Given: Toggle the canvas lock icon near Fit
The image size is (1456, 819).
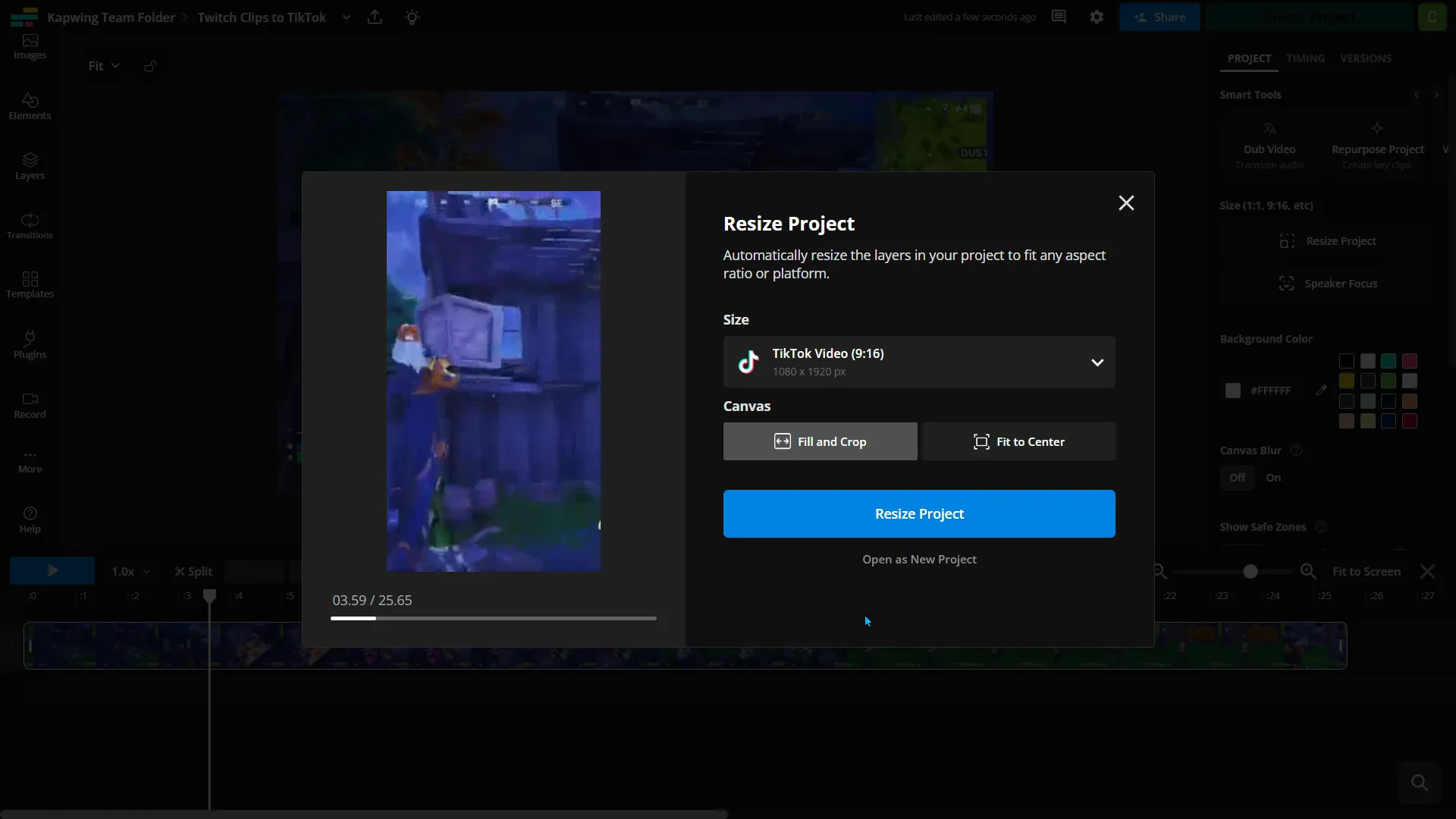Looking at the screenshot, I should pyautogui.click(x=150, y=66).
